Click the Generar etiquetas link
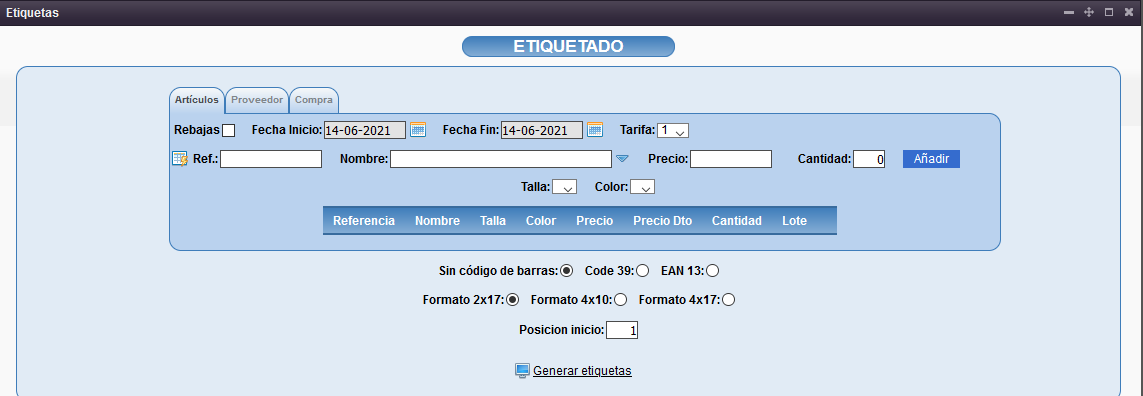1143x396 pixels. [x=582, y=370]
